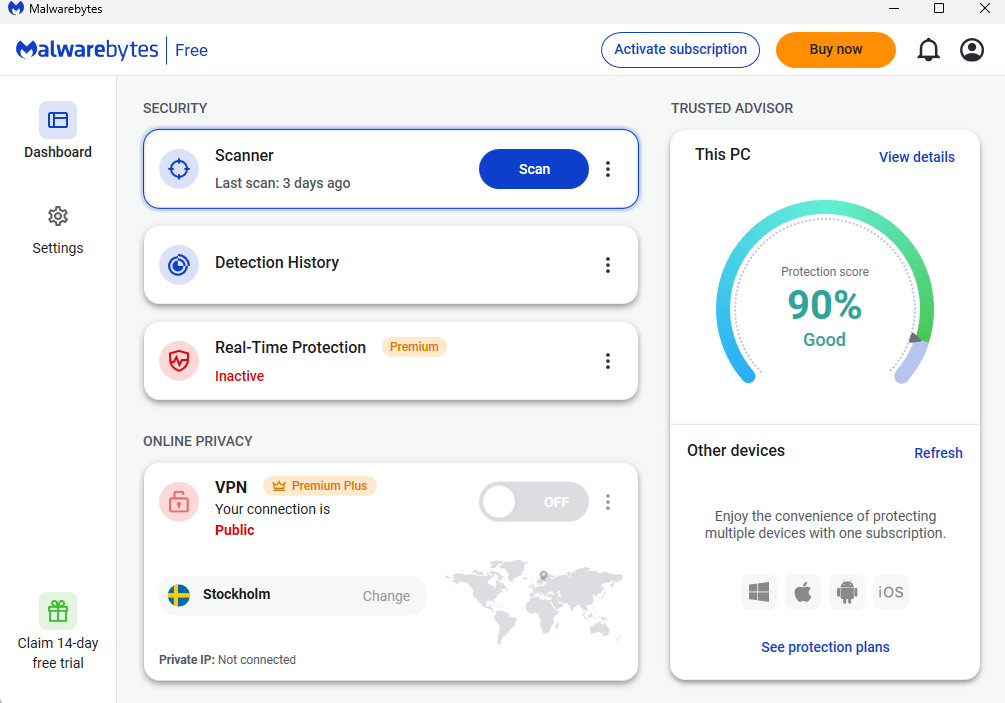Click the Claim 14-day free trial gift icon
This screenshot has height=703, width=1005.
58,611
